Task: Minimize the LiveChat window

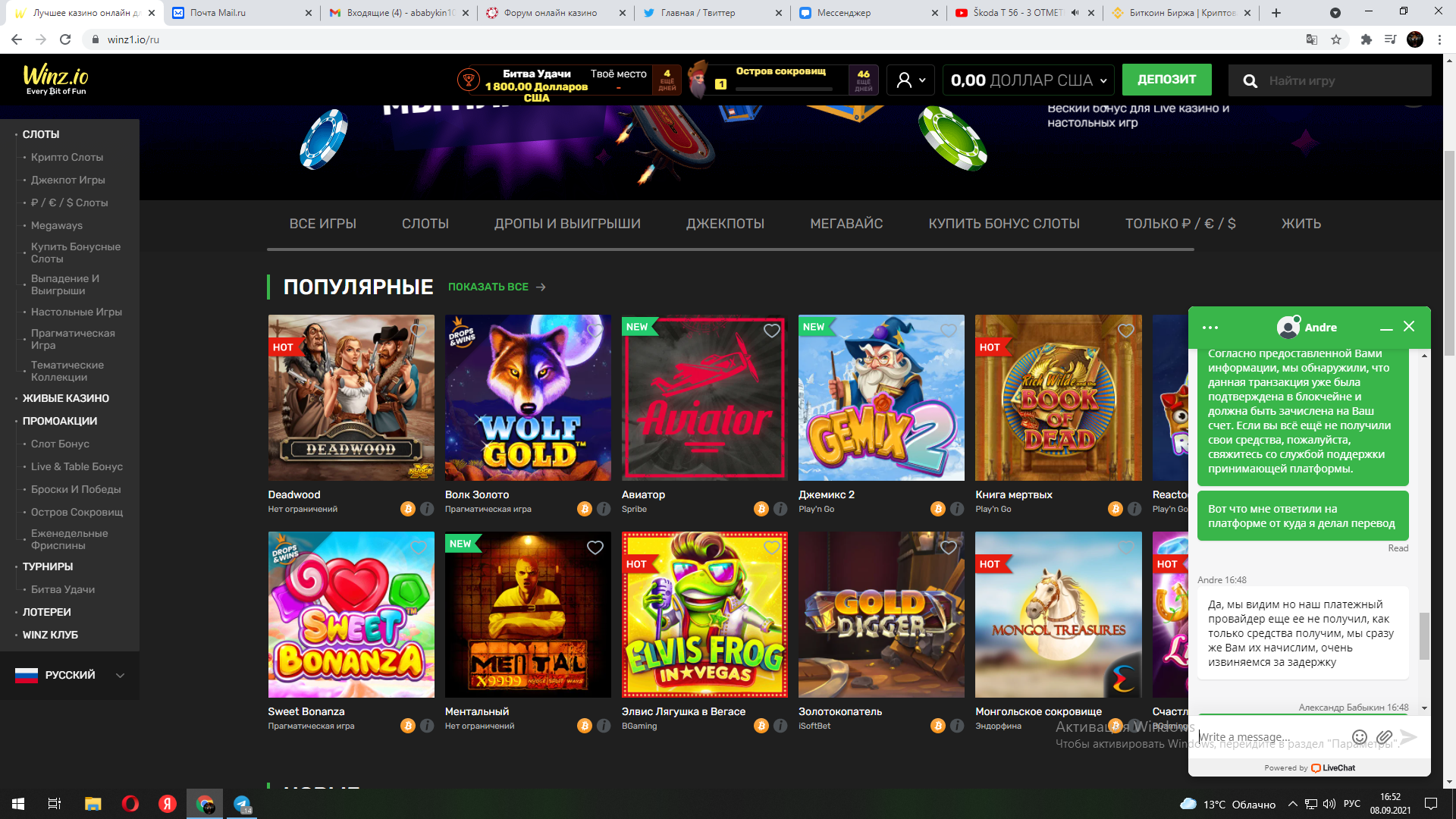Action: pos(1386,328)
